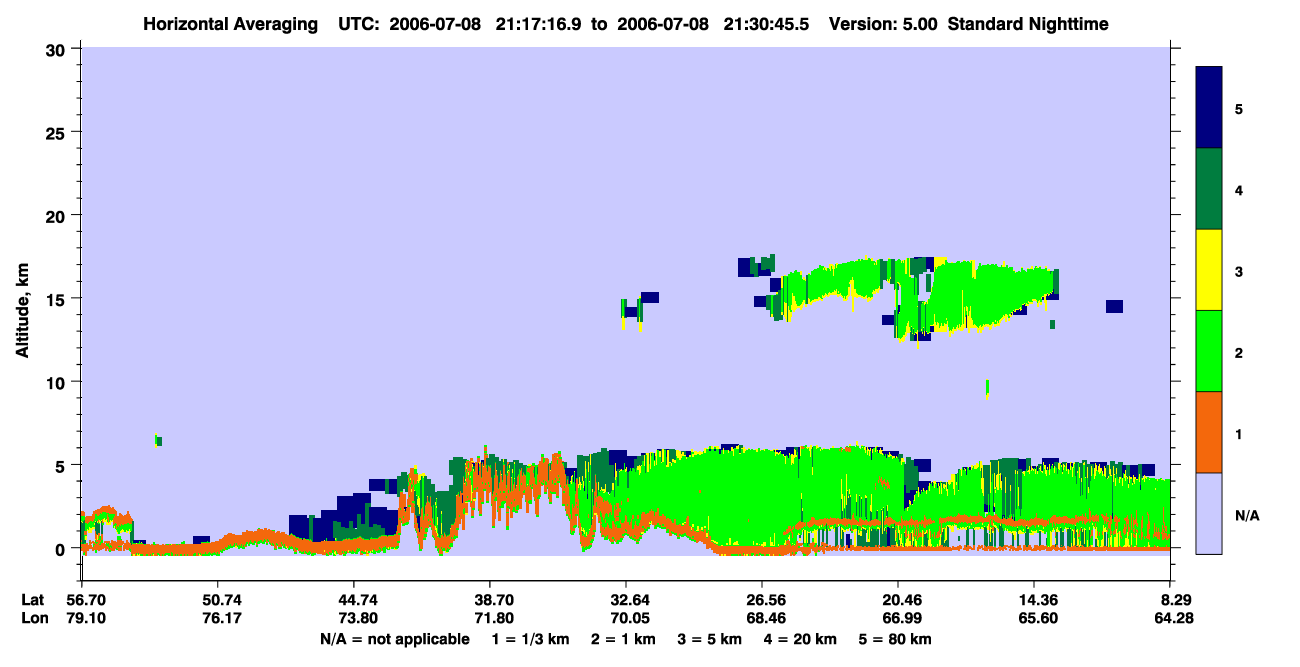Click the colorbar label 'N/A'
Image resolution: width=1300 pixels, height=667 pixels.
coord(1246,515)
